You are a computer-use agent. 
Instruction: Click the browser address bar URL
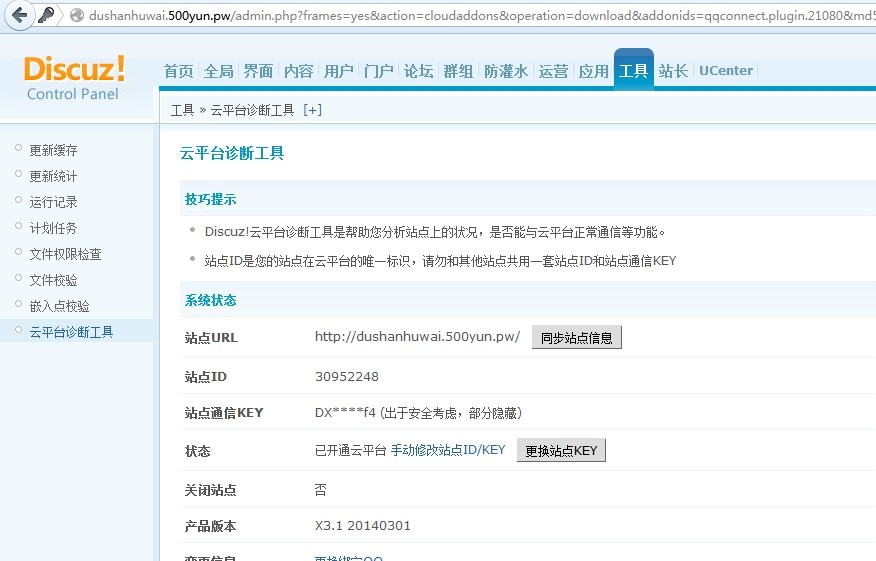click(482, 16)
